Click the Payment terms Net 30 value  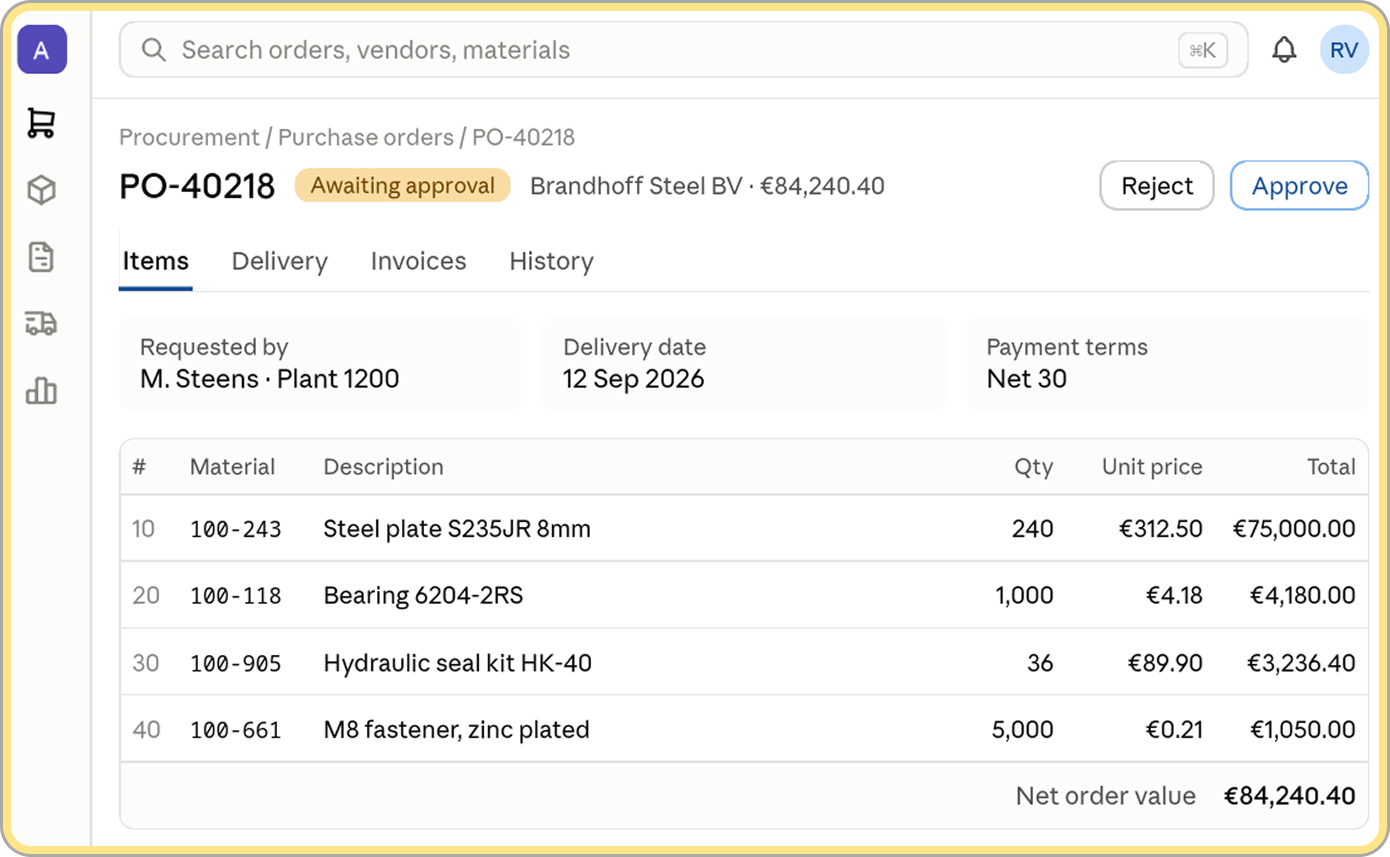tap(1026, 379)
